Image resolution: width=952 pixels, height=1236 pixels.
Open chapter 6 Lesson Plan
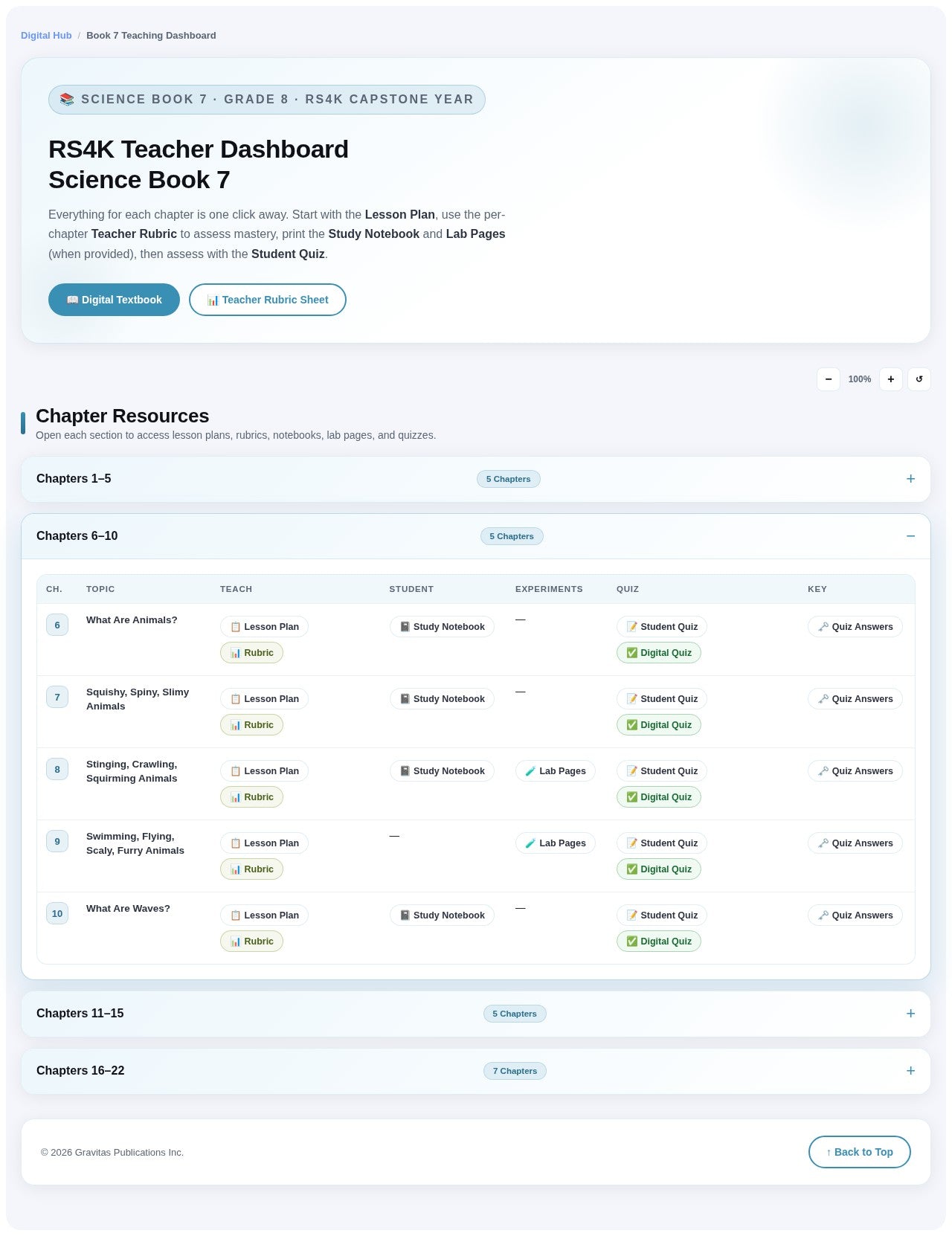(x=264, y=627)
